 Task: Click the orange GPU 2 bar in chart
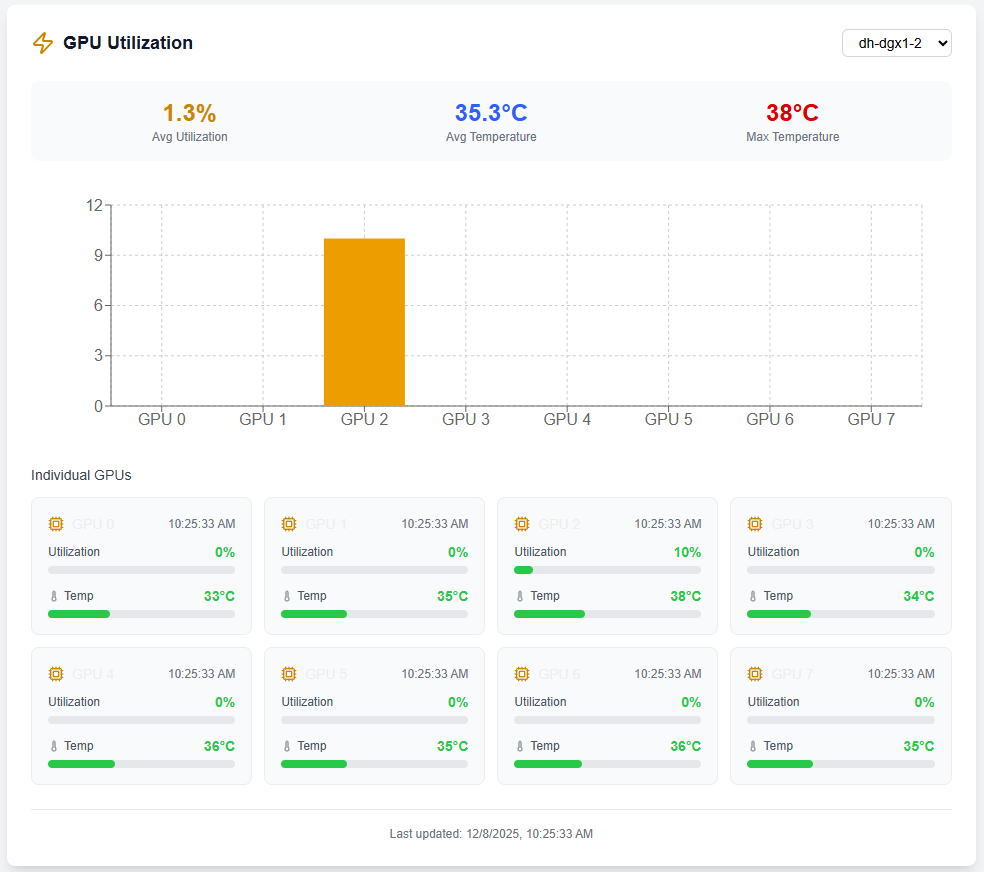(364, 322)
